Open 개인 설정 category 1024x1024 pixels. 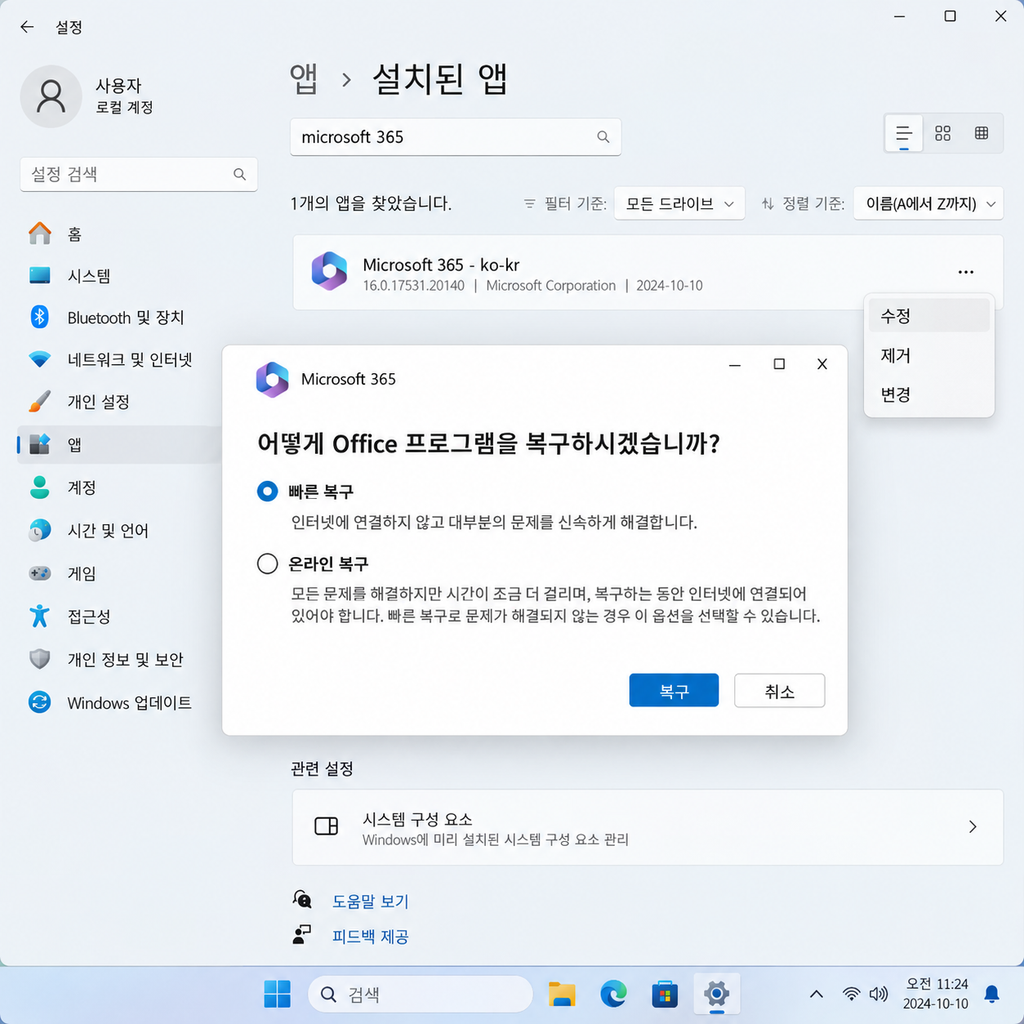point(120,402)
